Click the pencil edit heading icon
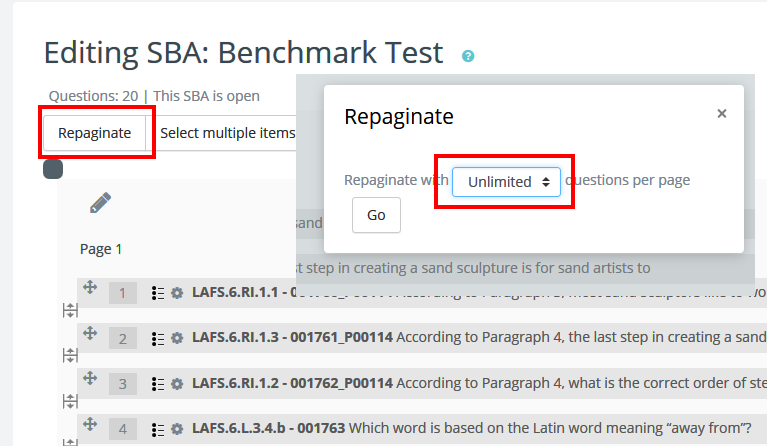The image size is (767, 446). pos(100,203)
